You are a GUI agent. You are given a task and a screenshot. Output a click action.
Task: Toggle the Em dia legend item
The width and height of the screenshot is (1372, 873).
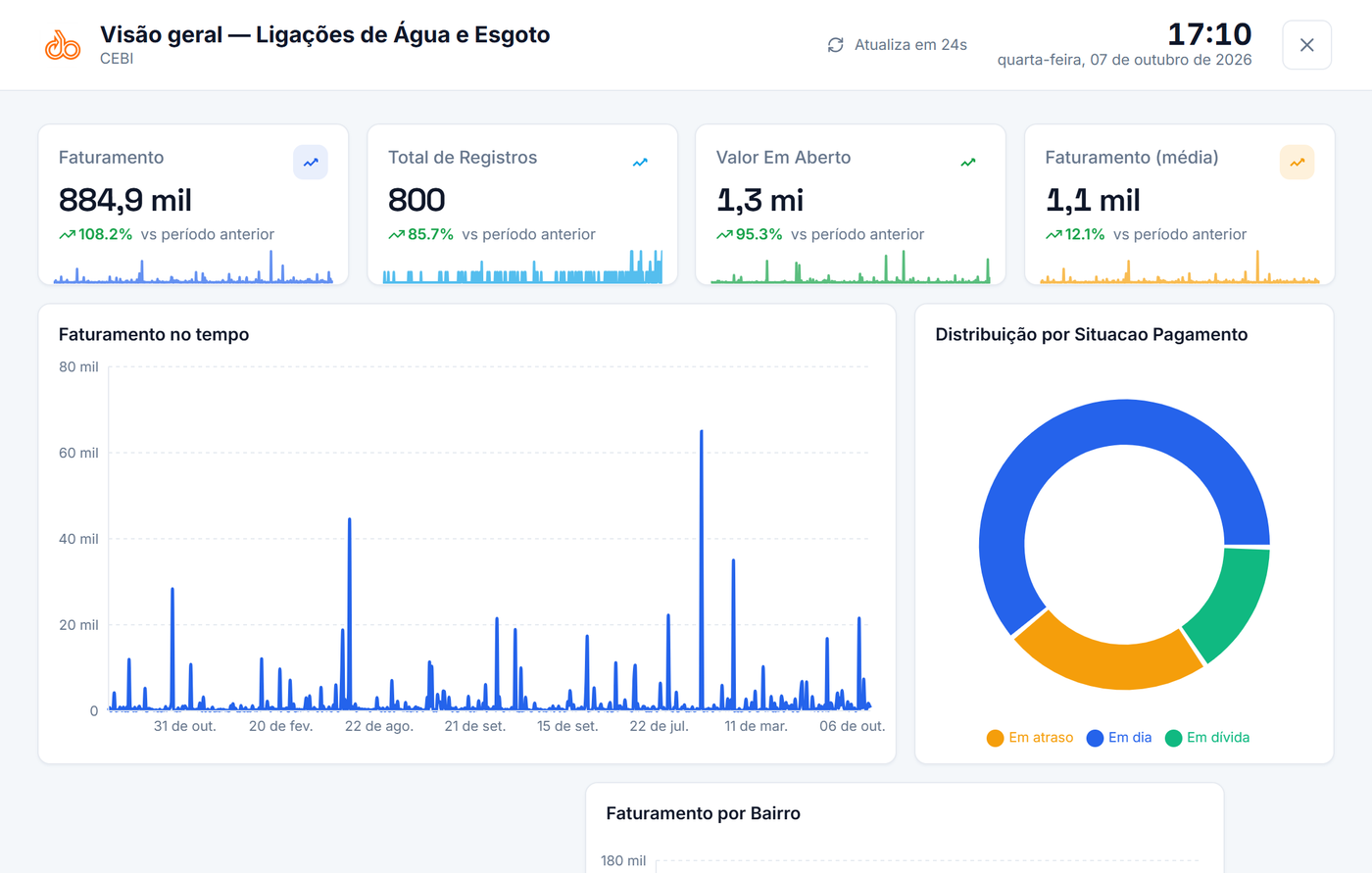(1119, 738)
